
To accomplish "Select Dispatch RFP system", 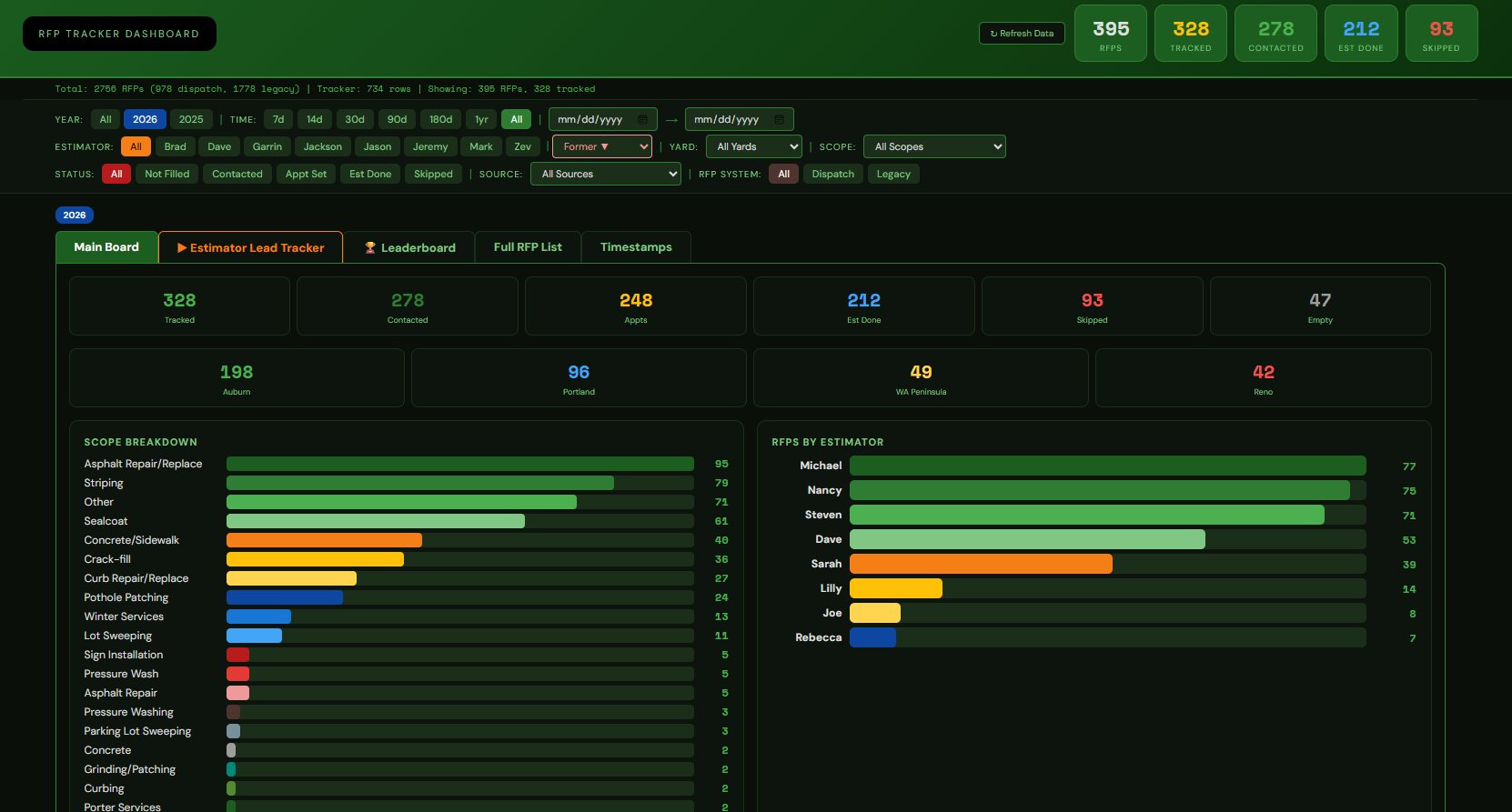I will (833, 174).
